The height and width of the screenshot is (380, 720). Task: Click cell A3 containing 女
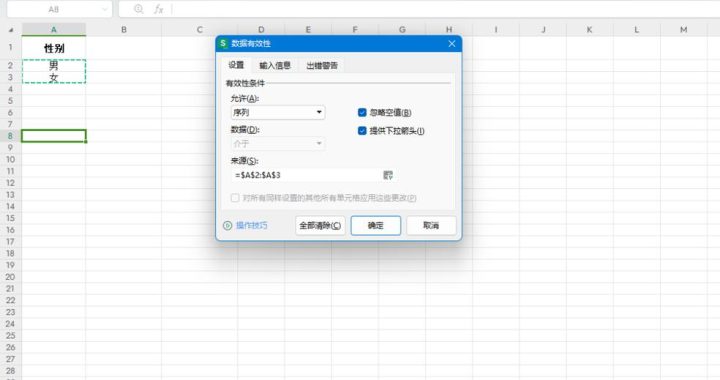(x=54, y=77)
